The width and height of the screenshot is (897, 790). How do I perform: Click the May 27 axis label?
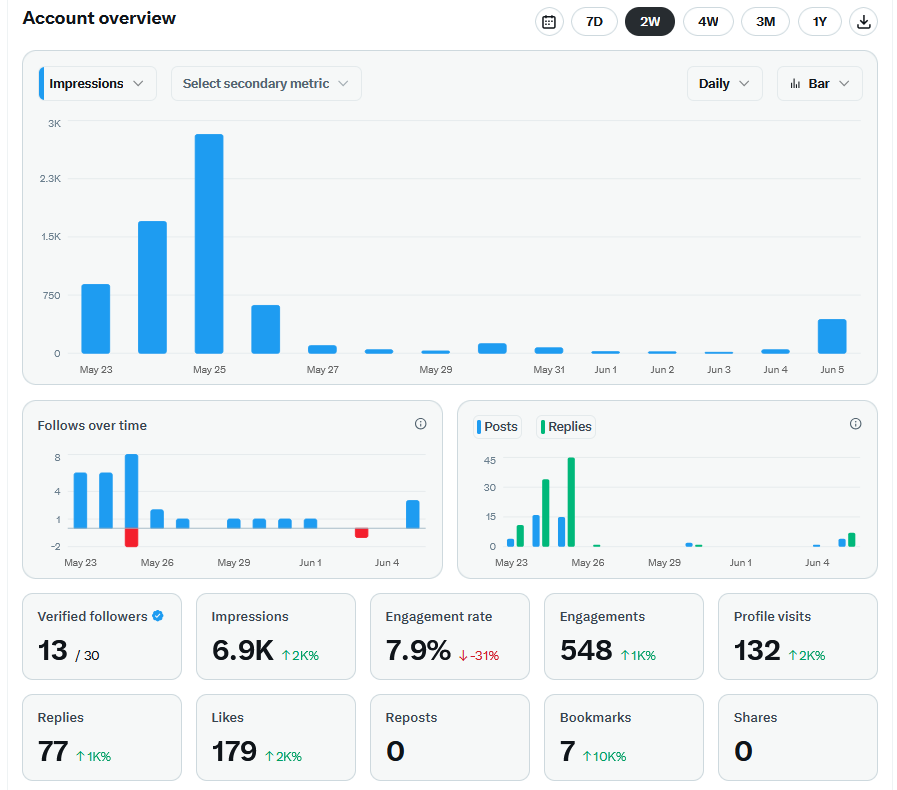tap(323, 370)
